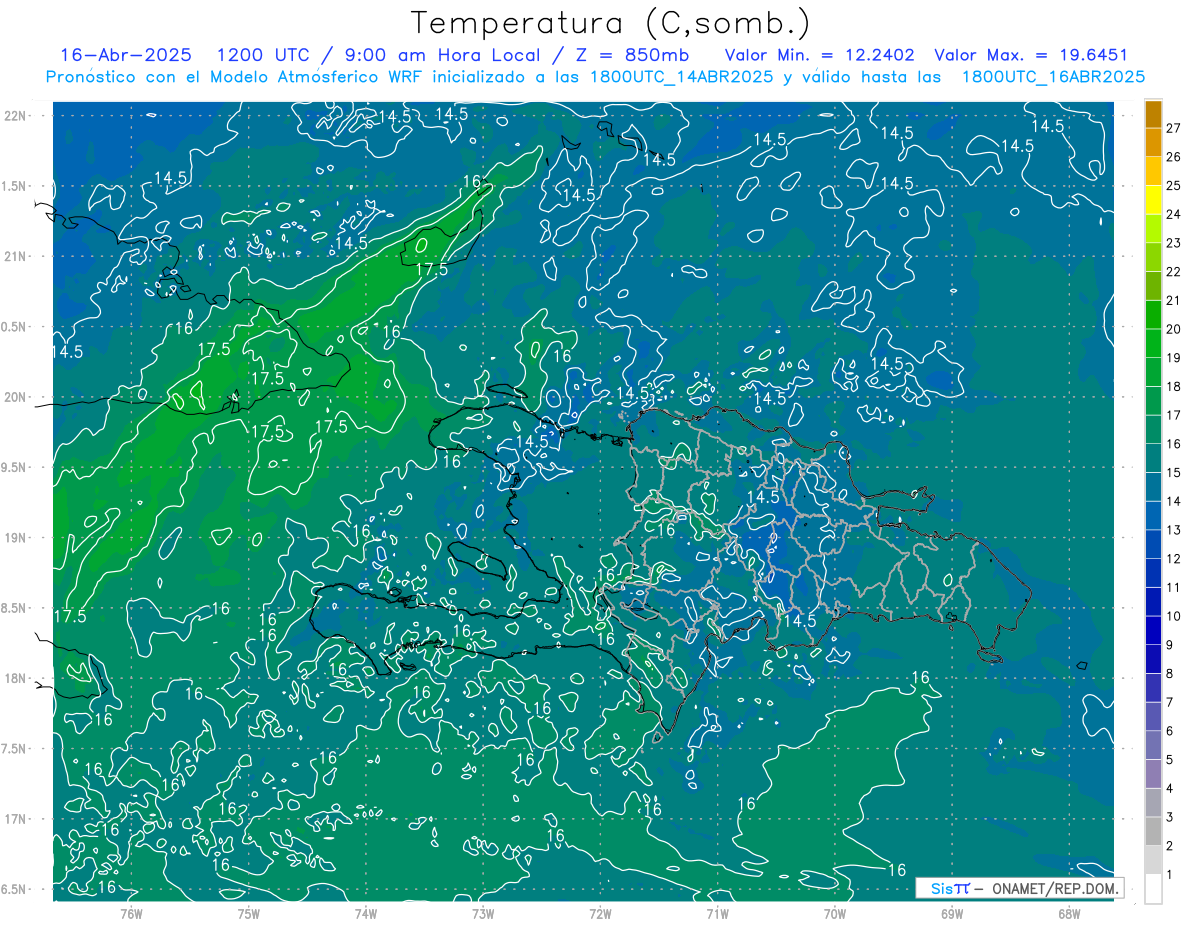
Task: Click the '20N' latitude axis label
Action: (x=16, y=397)
